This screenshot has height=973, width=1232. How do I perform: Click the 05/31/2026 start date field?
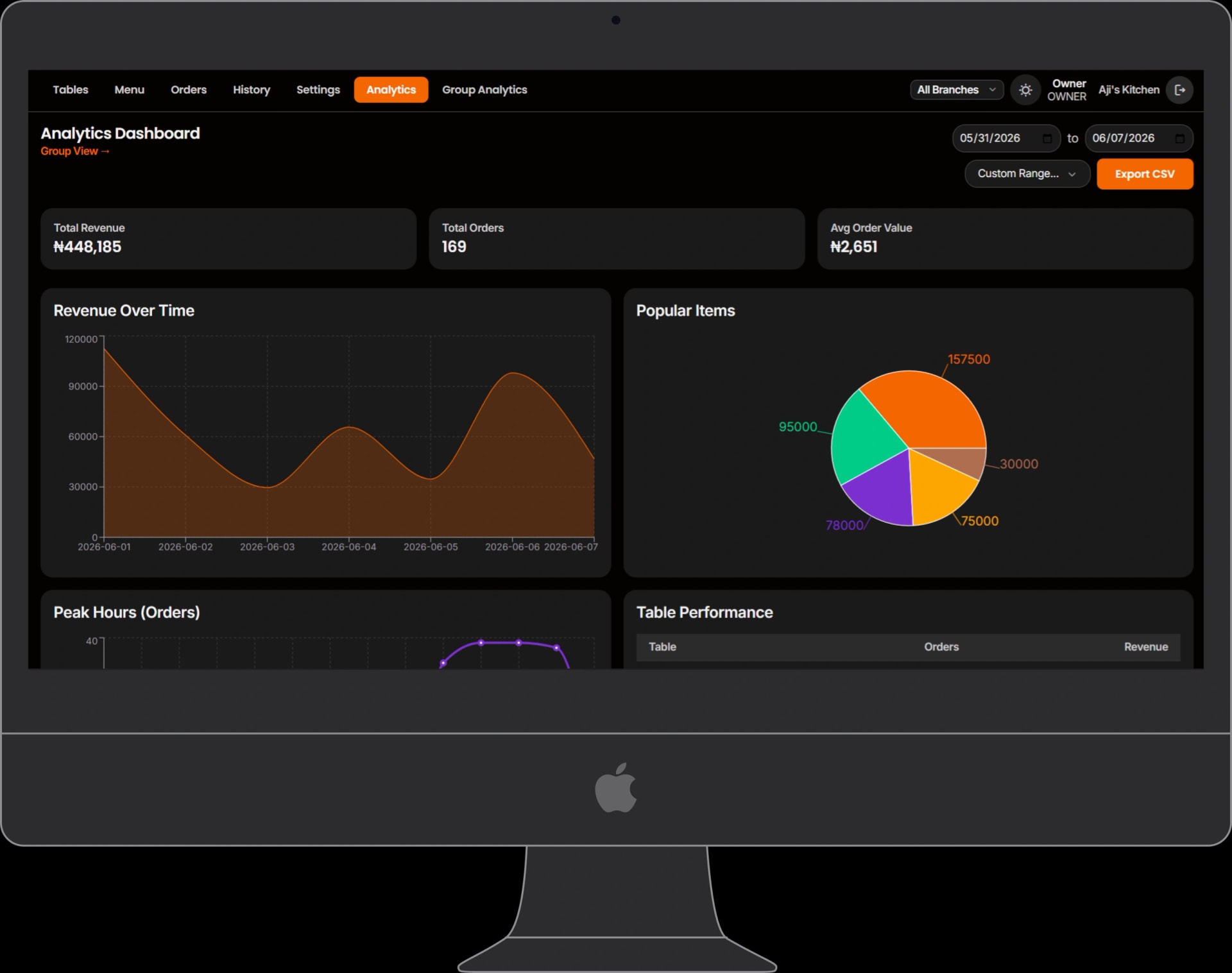click(x=1006, y=139)
